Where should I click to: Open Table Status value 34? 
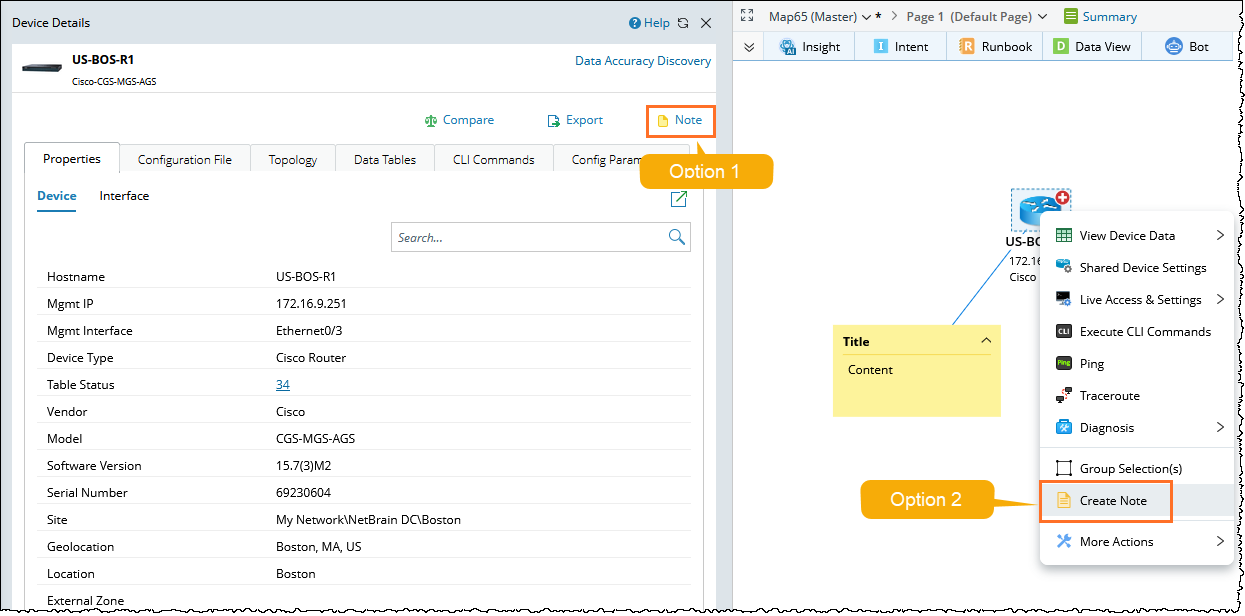point(283,385)
